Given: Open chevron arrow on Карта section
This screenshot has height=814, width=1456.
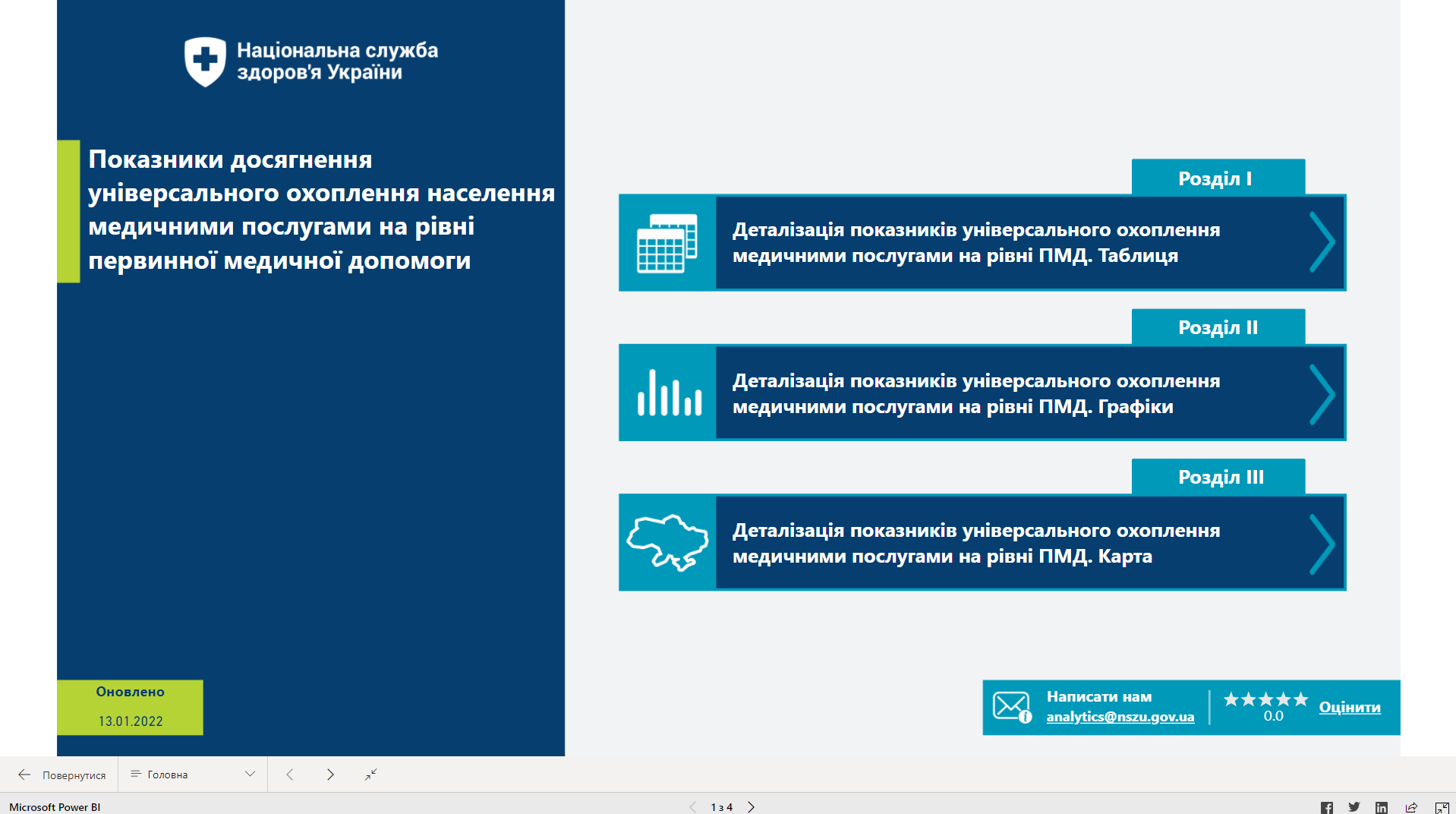Looking at the screenshot, I should click(1322, 544).
